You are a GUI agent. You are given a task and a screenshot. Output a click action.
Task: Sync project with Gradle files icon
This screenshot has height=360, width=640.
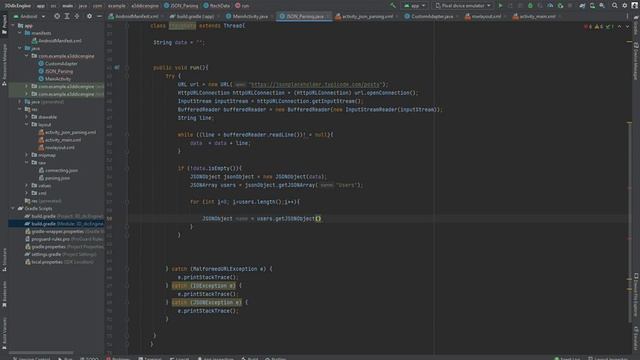pyautogui.click(x=582, y=6)
